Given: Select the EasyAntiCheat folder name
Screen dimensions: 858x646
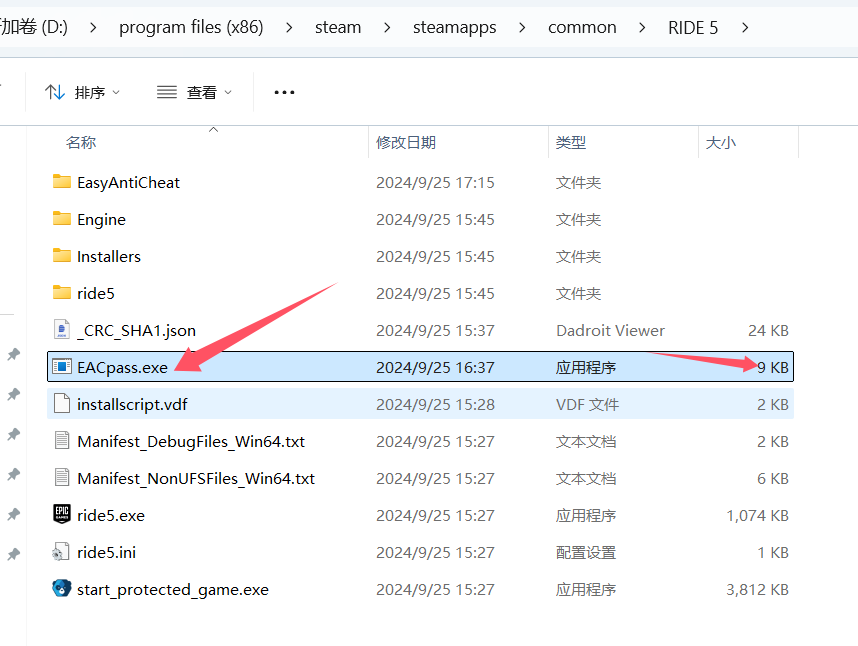Looking at the screenshot, I should tap(128, 182).
